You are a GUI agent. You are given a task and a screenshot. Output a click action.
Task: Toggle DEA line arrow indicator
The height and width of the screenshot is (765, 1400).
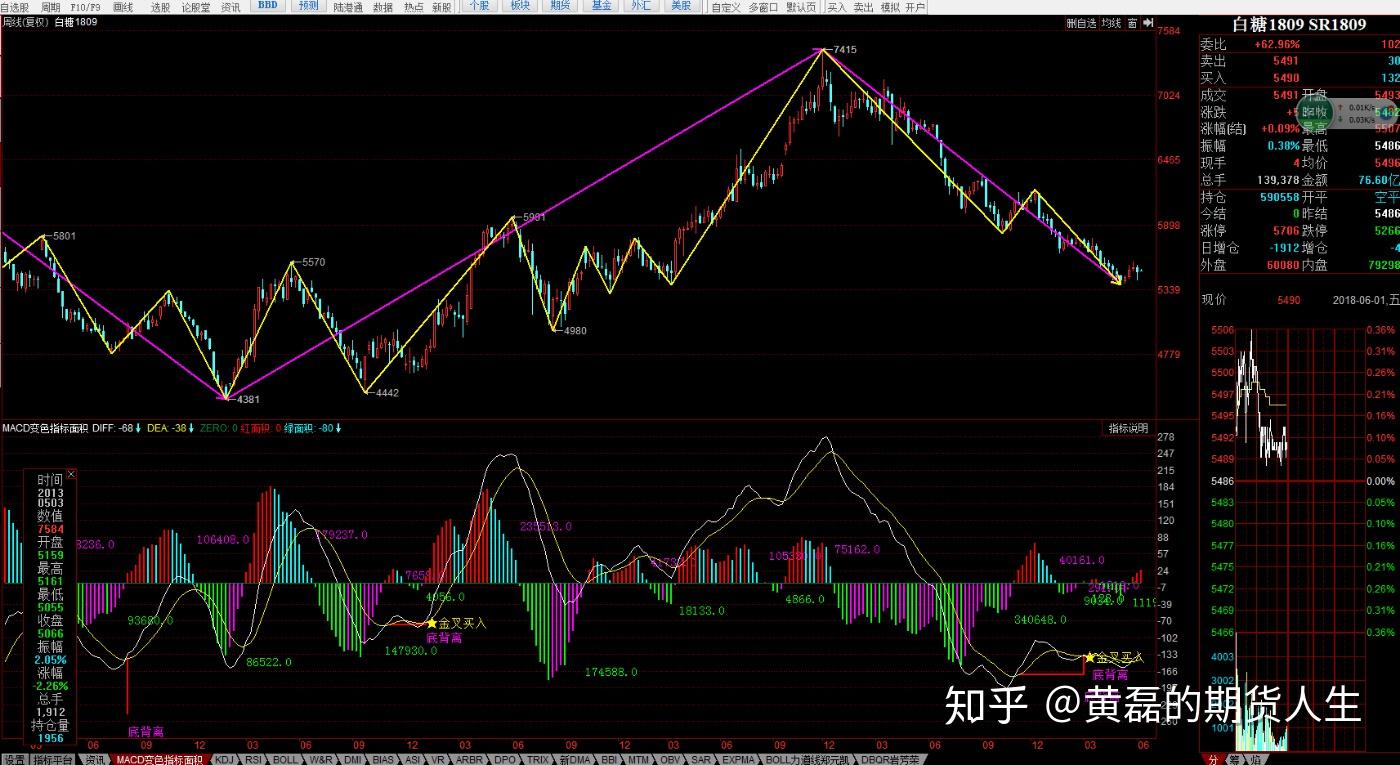(191, 428)
